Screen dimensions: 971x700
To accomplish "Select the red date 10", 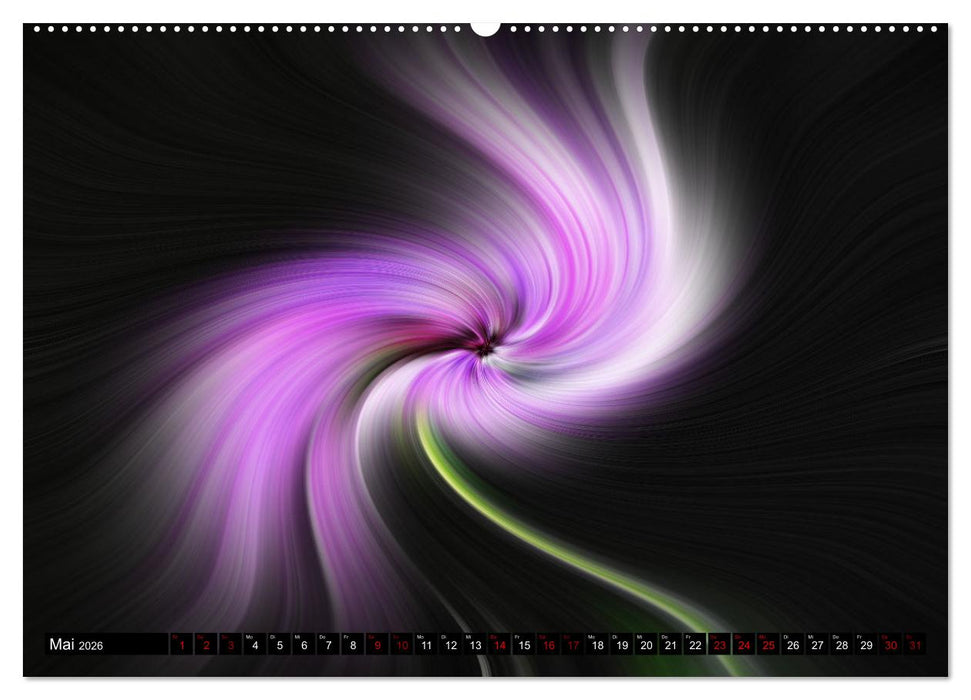I will [x=401, y=645].
